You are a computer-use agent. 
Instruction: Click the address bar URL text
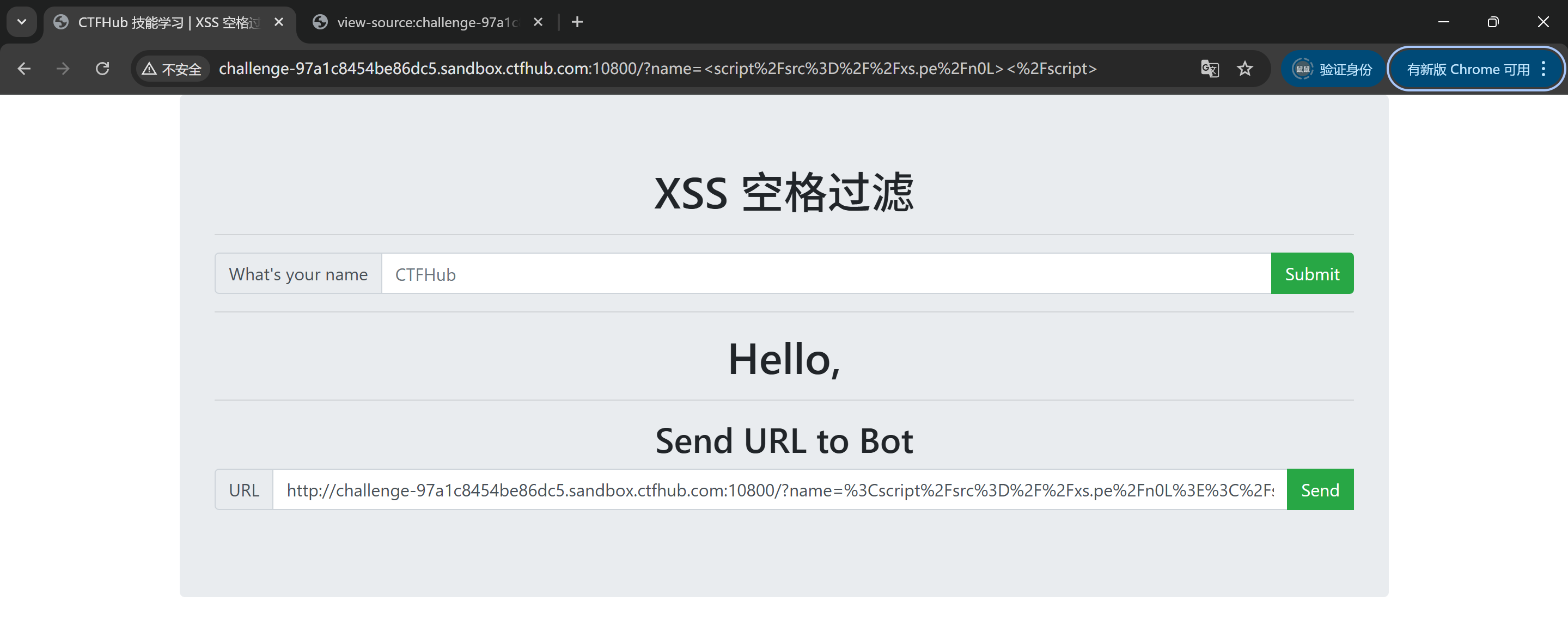[x=657, y=69]
